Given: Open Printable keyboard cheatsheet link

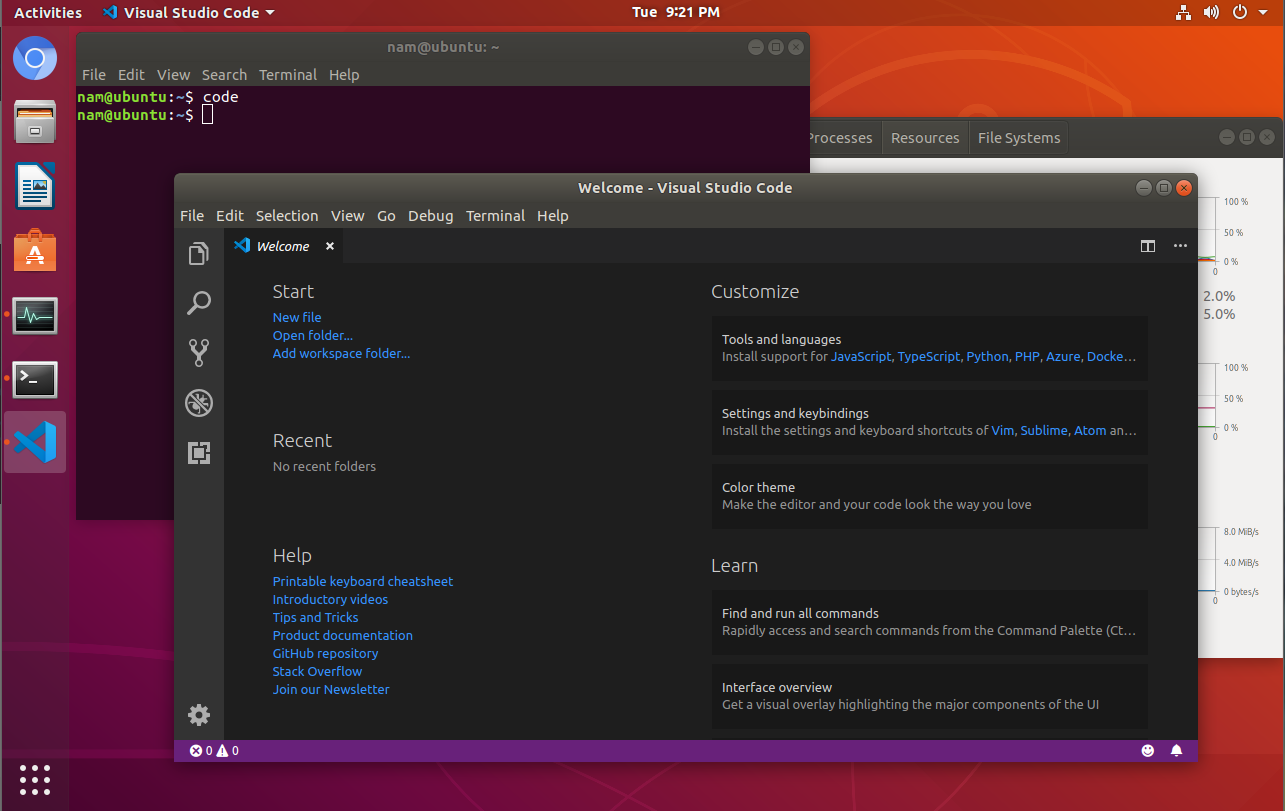Looking at the screenshot, I should pyautogui.click(x=363, y=582).
